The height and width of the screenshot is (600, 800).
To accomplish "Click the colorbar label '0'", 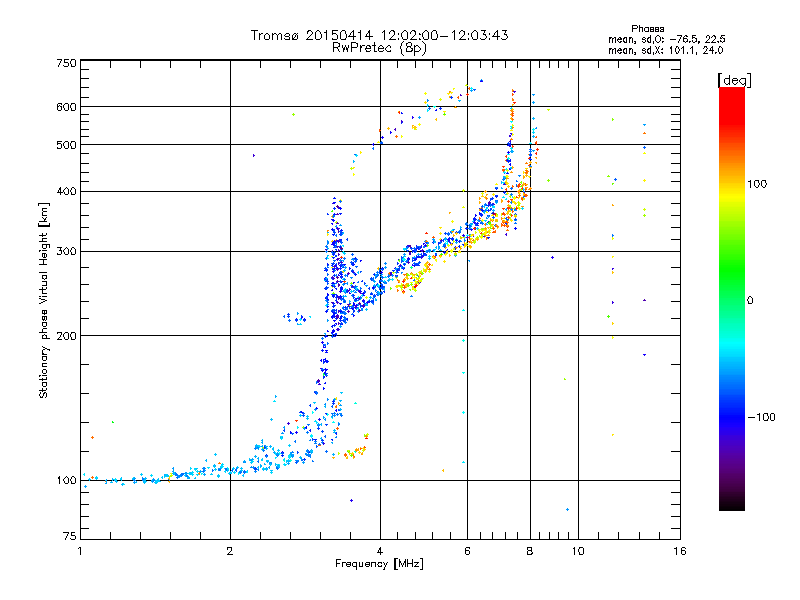I will tap(750, 301).
